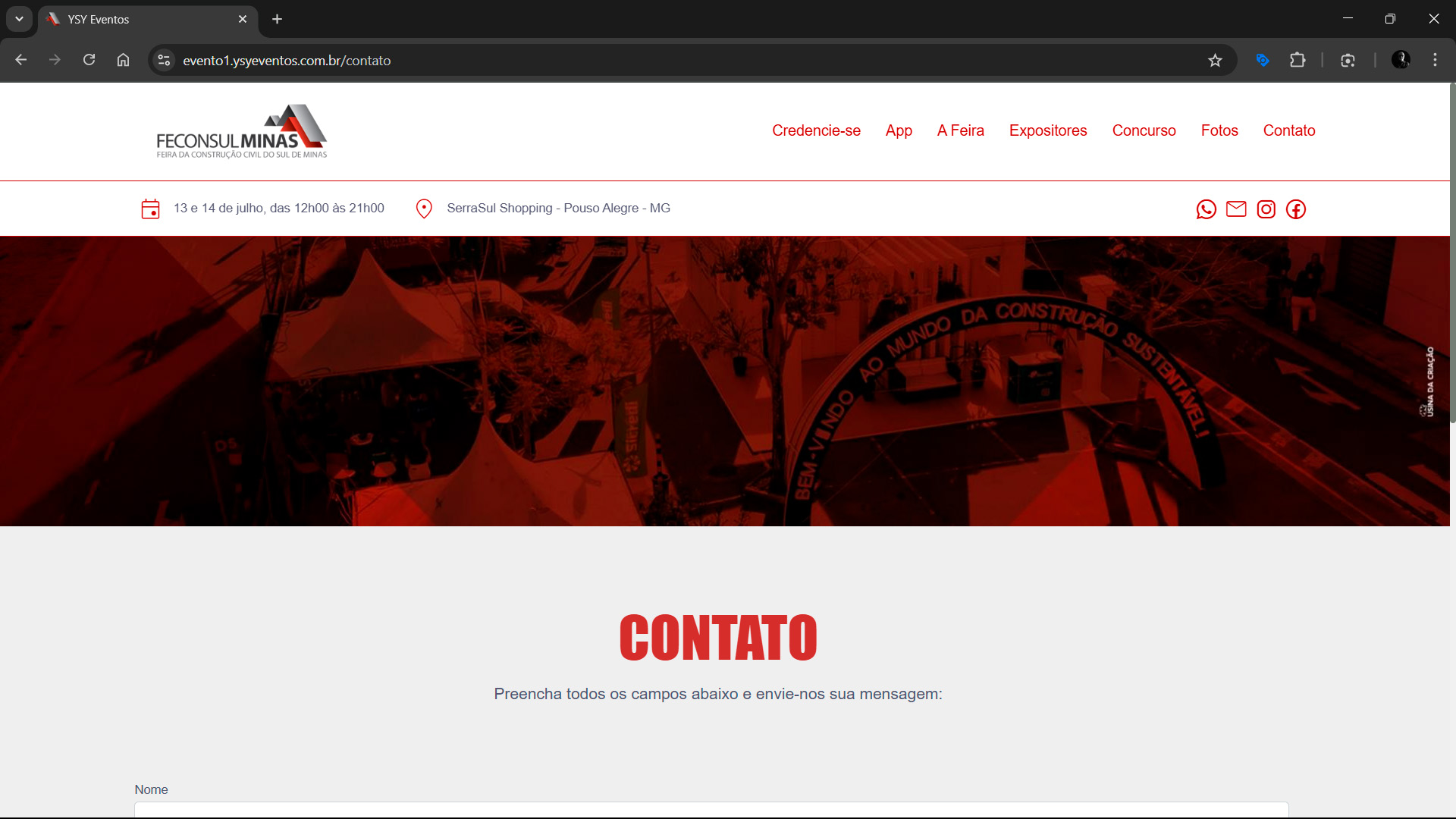This screenshot has width=1456, height=819.
Task: Open the event's Facebook page
Action: point(1296,209)
